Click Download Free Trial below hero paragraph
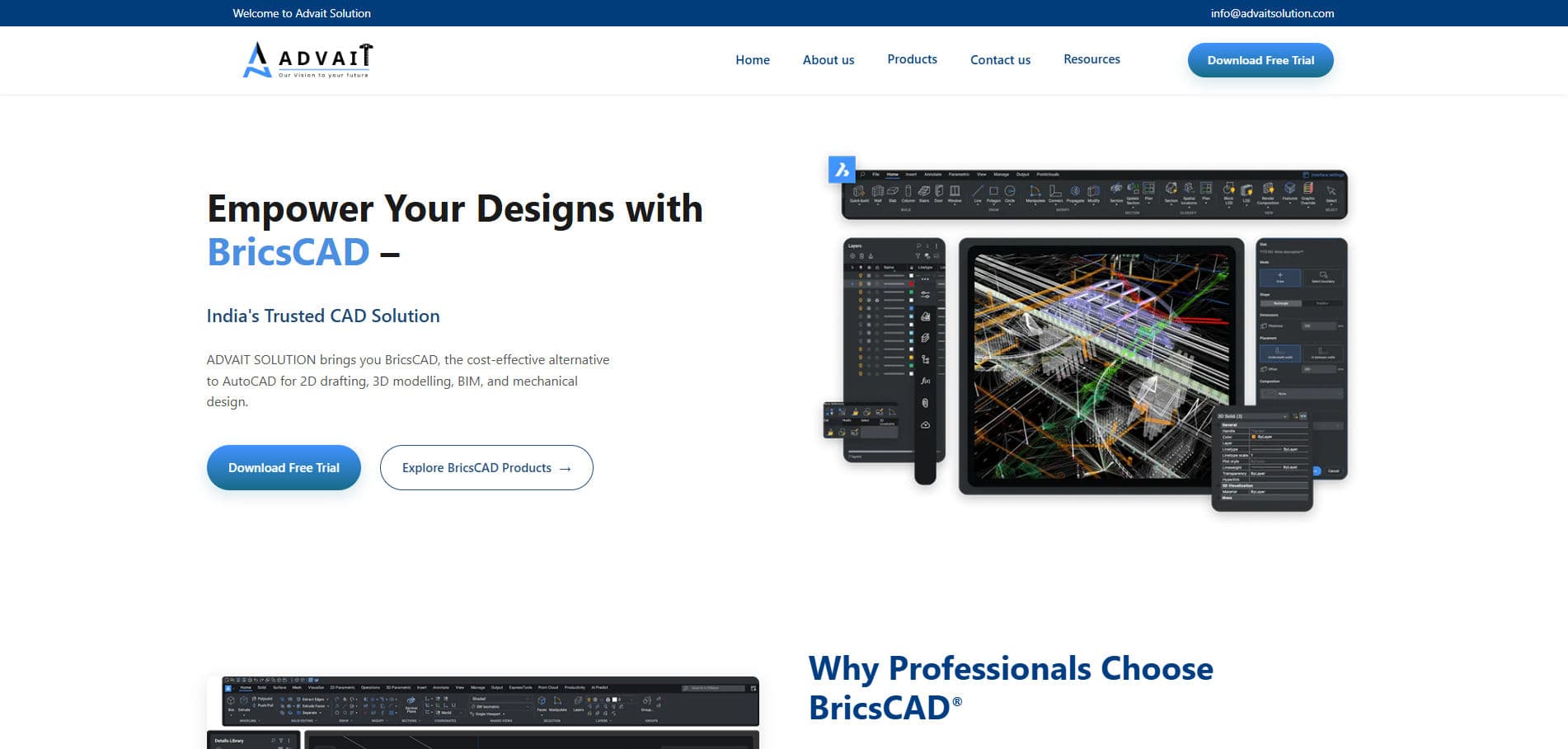1568x749 pixels. [x=284, y=468]
